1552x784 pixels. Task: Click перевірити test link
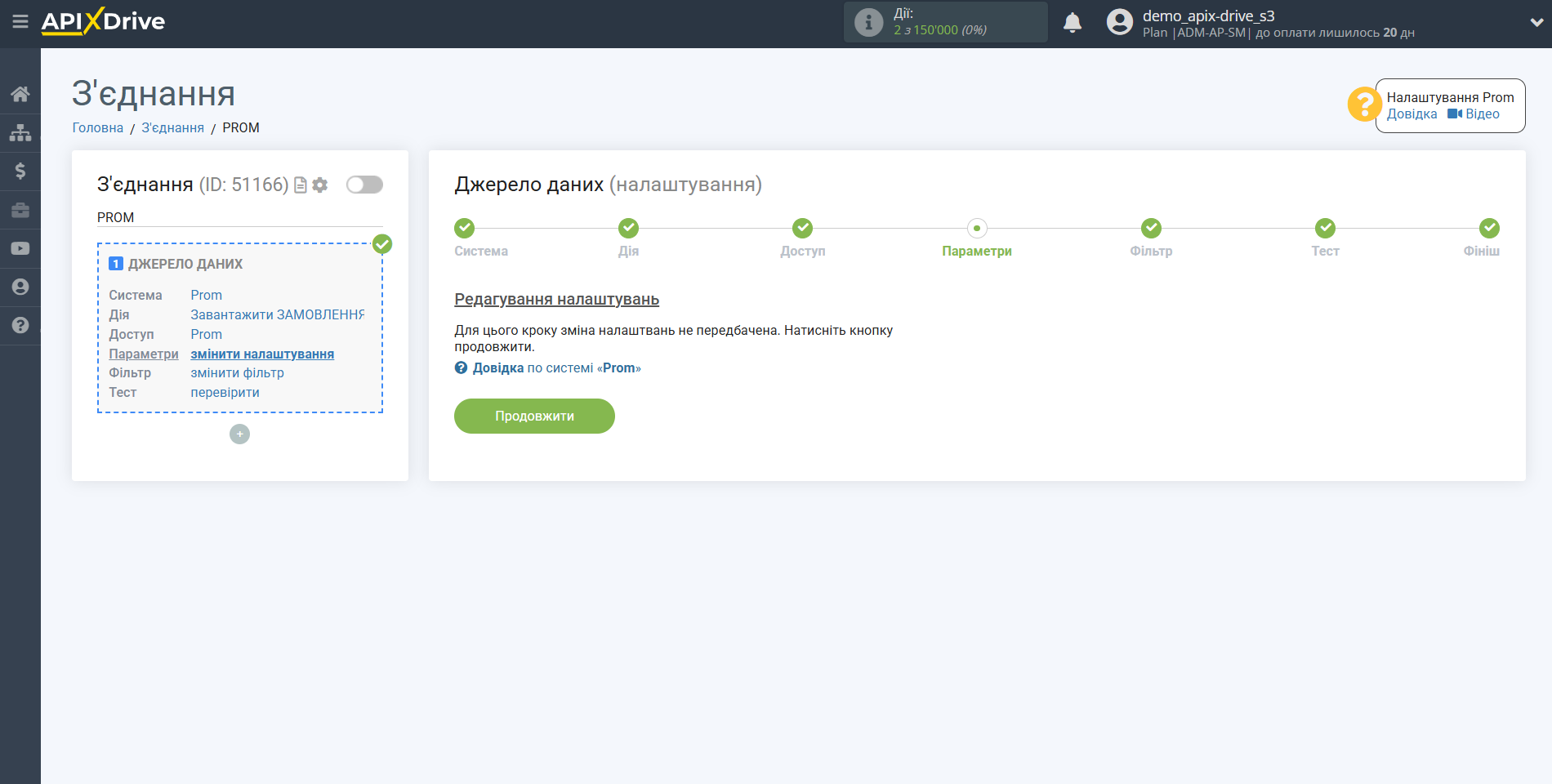pyautogui.click(x=225, y=393)
